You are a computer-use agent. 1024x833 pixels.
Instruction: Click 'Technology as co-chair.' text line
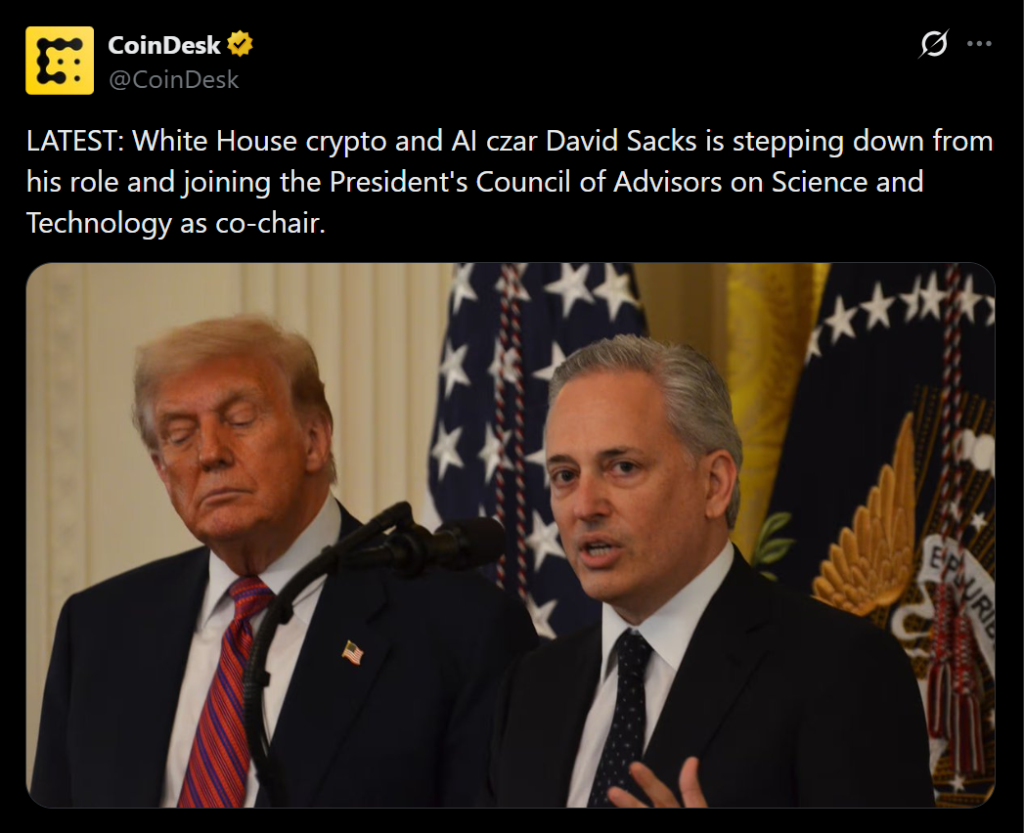pos(176,223)
